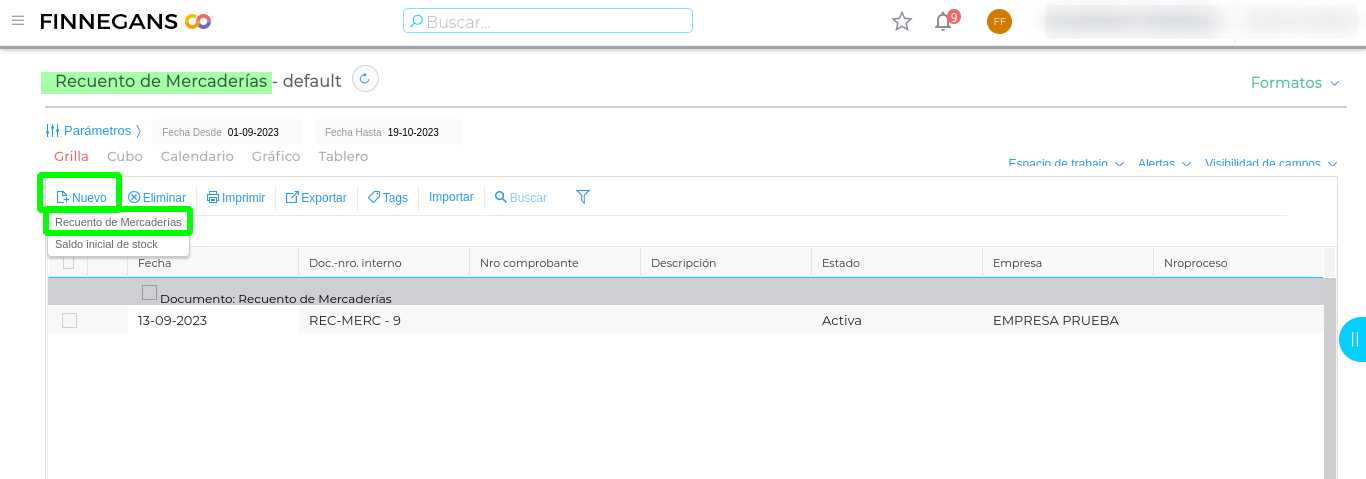Set the Fecha Desde date field
Image resolution: width=1366 pixels, height=479 pixels.
click(x=228, y=132)
